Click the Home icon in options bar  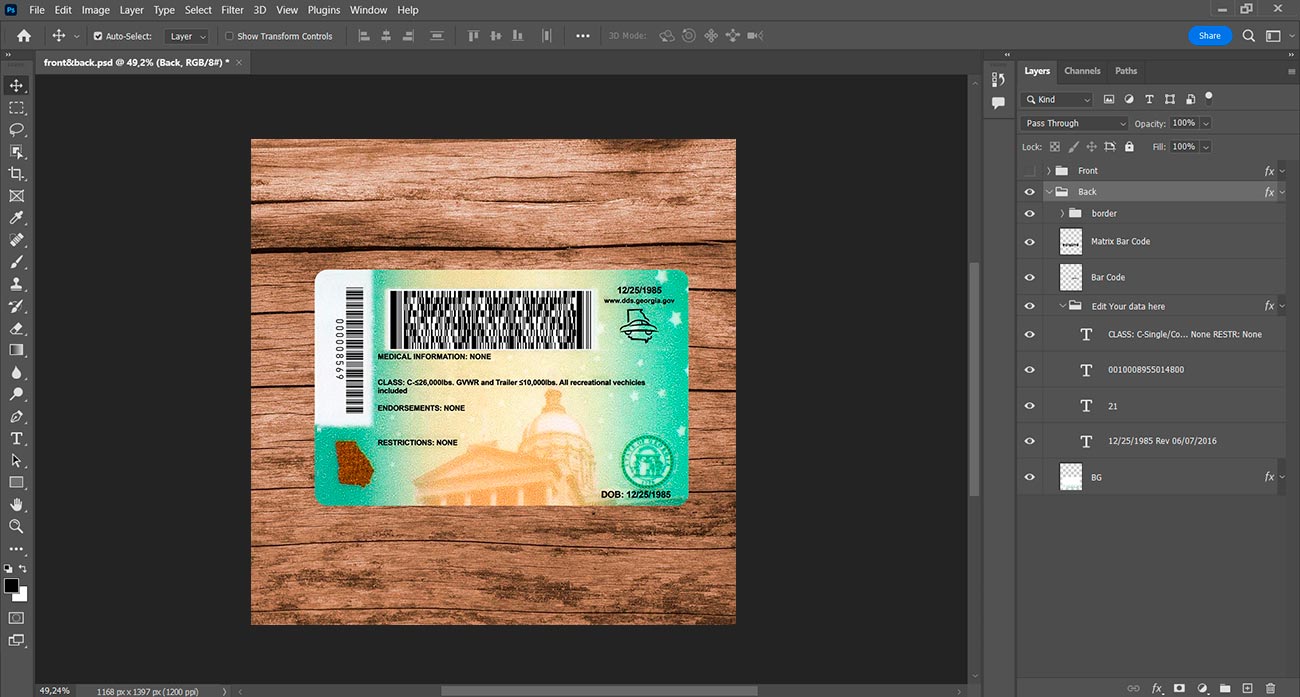[24, 36]
